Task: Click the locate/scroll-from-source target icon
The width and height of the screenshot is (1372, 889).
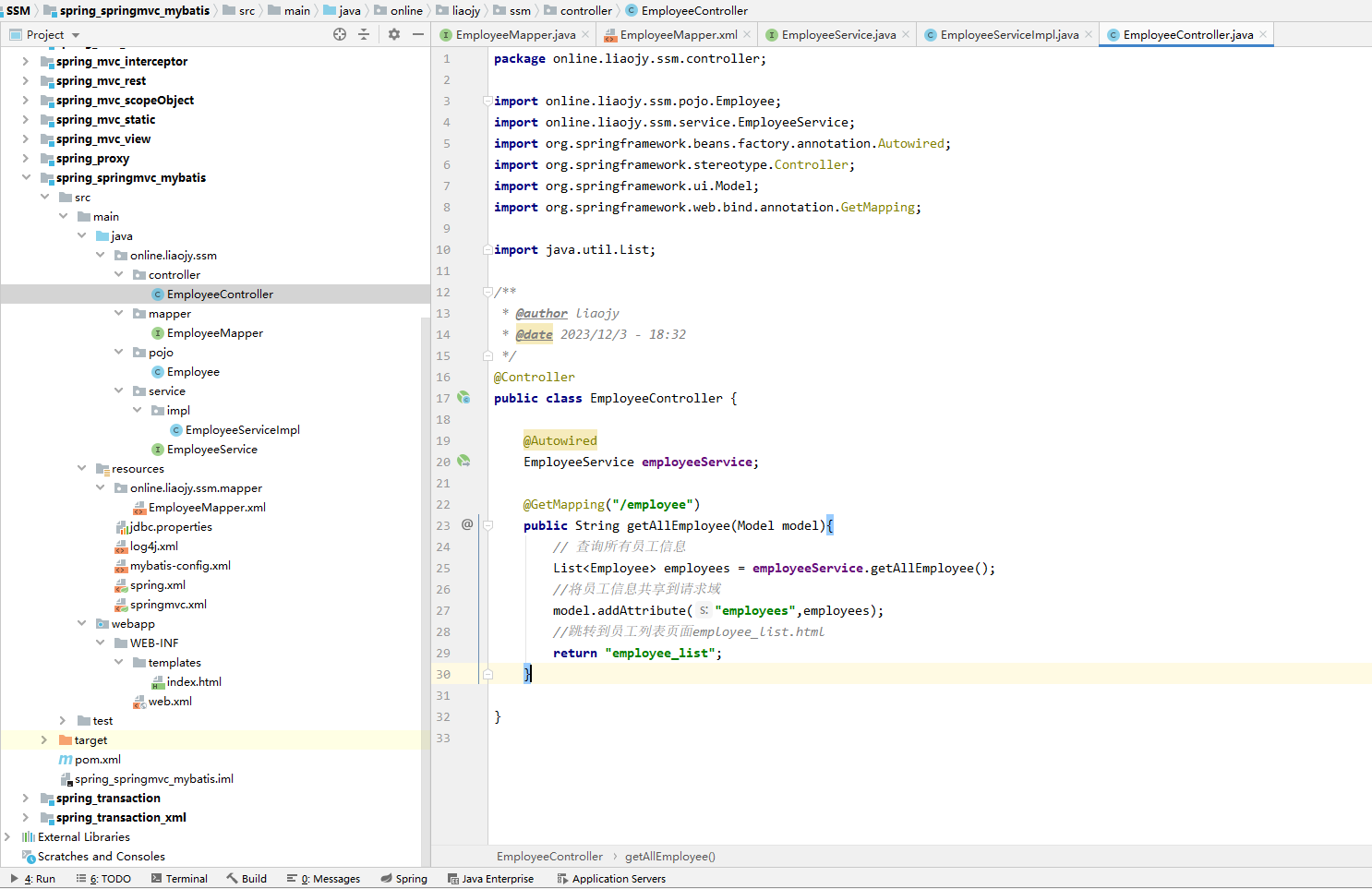Action: 340,34
